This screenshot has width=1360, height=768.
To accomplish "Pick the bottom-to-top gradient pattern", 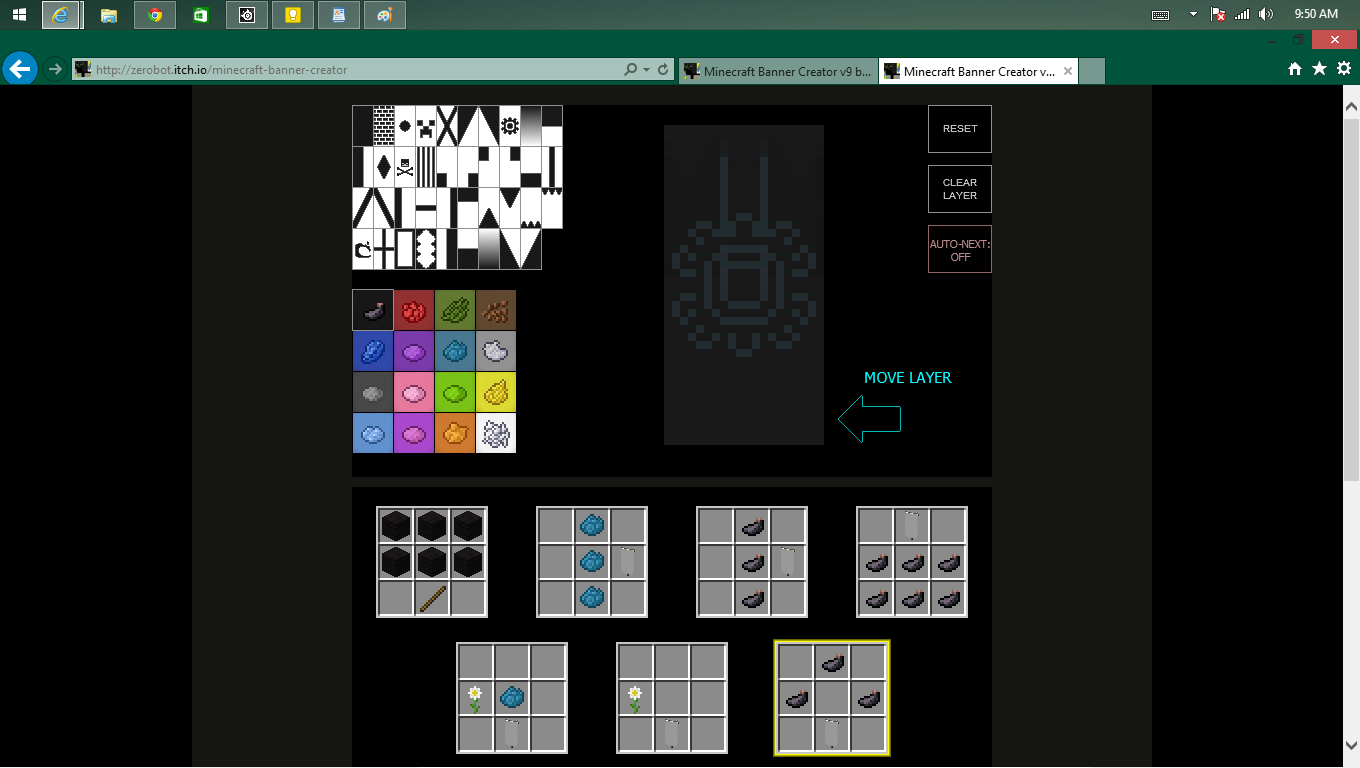I will point(489,249).
